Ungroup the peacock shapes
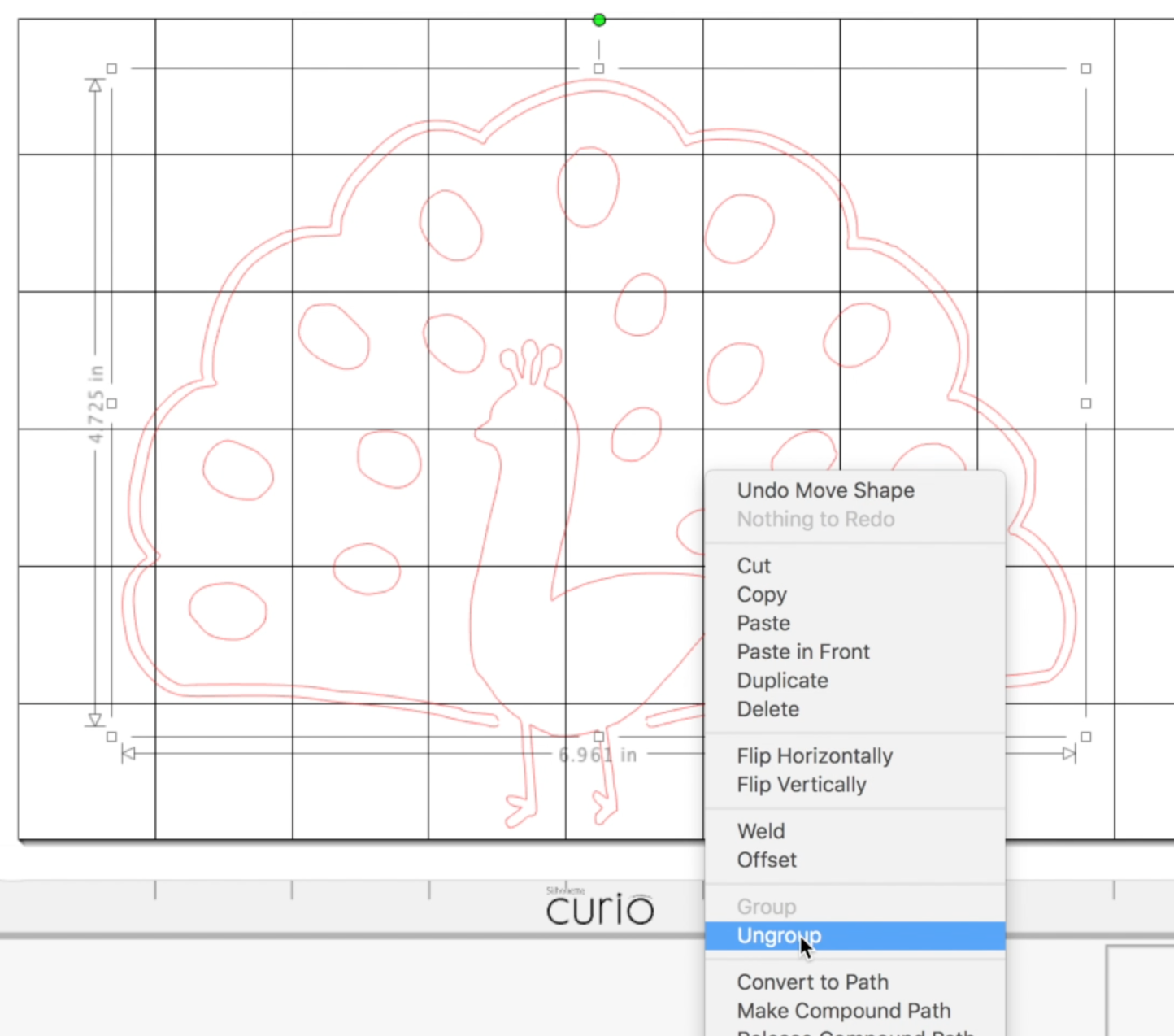 pyautogui.click(x=778, y=935)
